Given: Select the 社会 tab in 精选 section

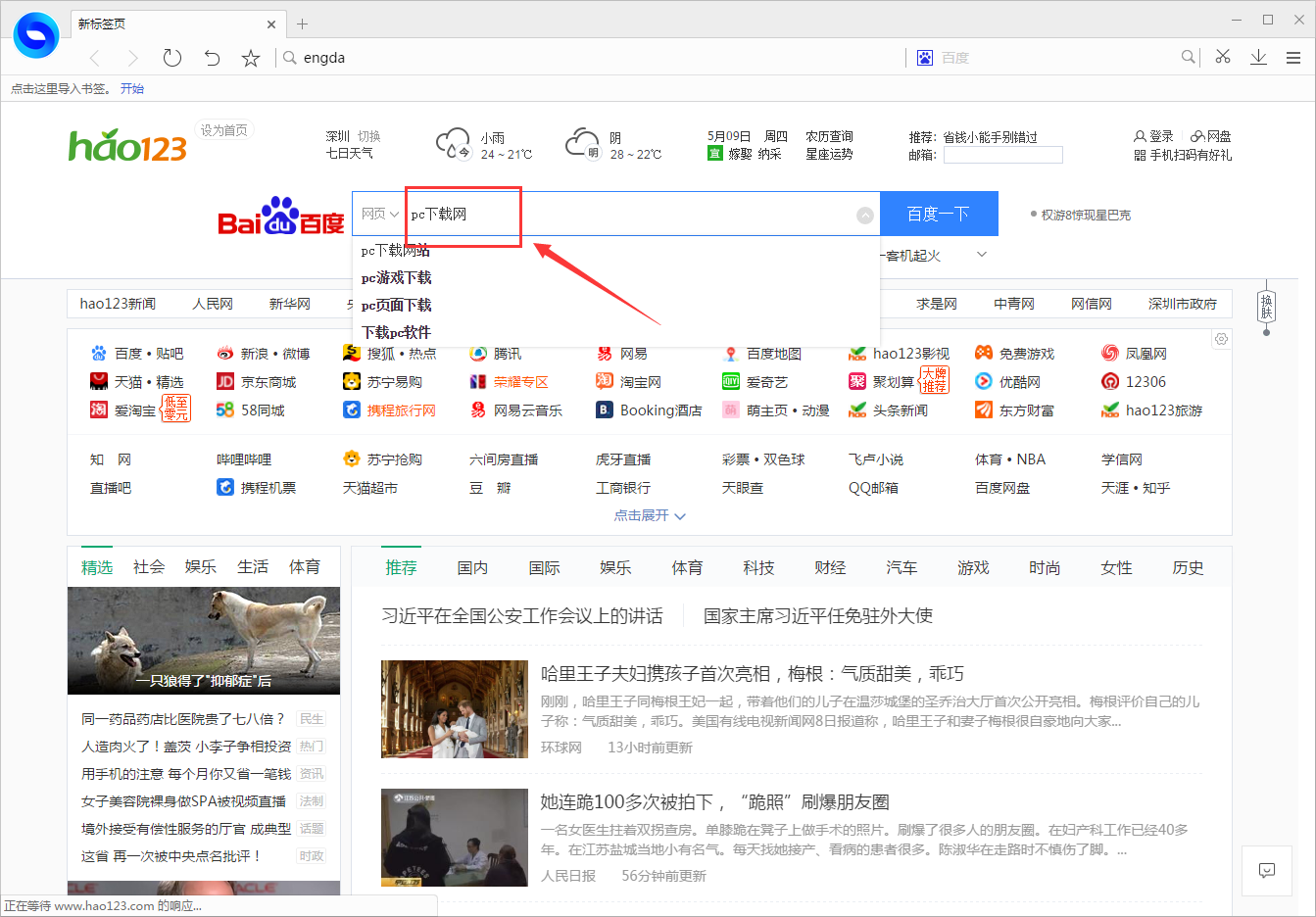Looking at the screenshot, I should 148,566.
